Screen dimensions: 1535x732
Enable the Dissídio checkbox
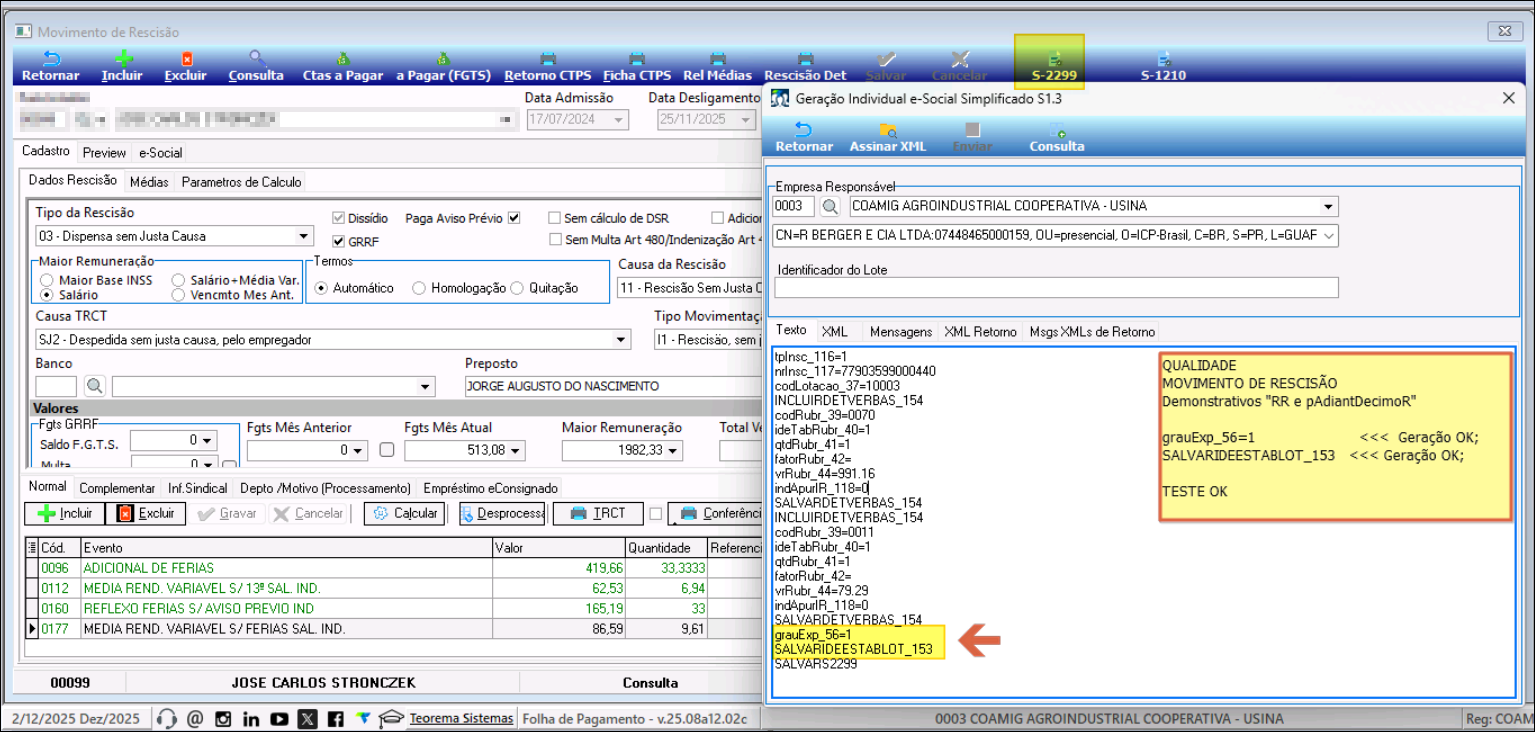(x=339, y=218)
